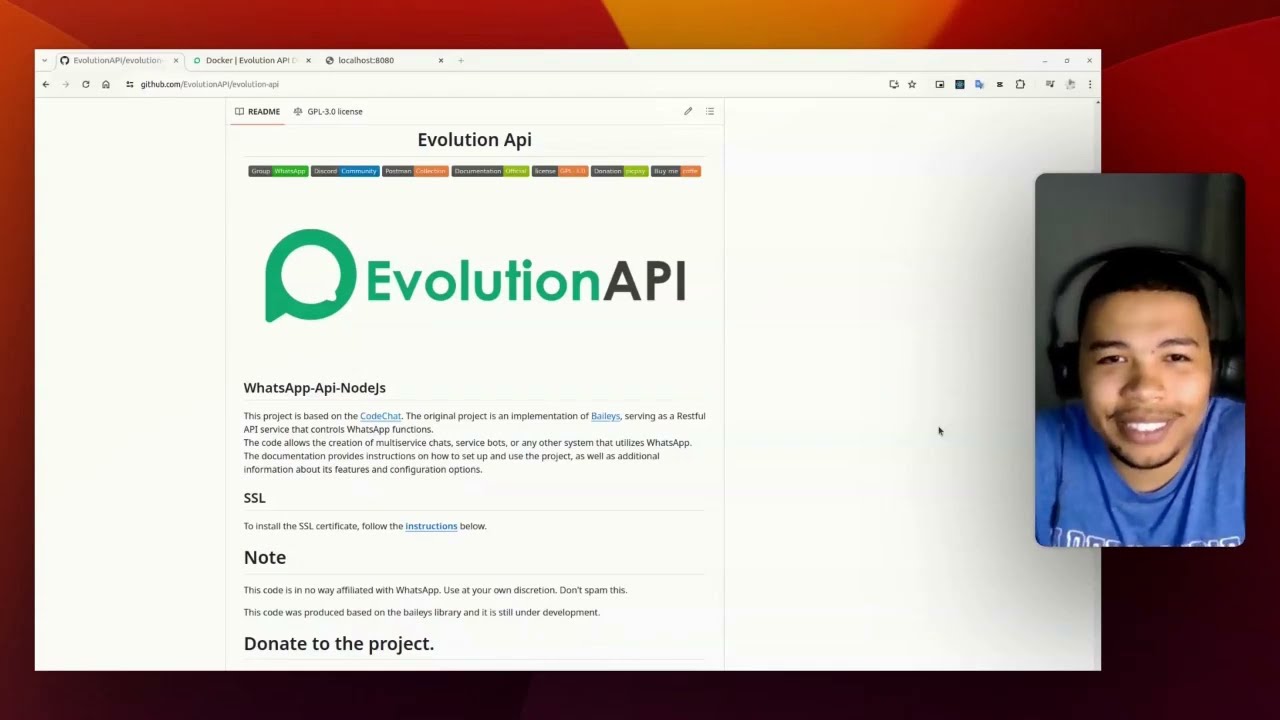This screenshot has width=1280, height=720.
Task: Click the WhatsApp-Api-NodeJs heading
Action: click(x=314, y=388)
